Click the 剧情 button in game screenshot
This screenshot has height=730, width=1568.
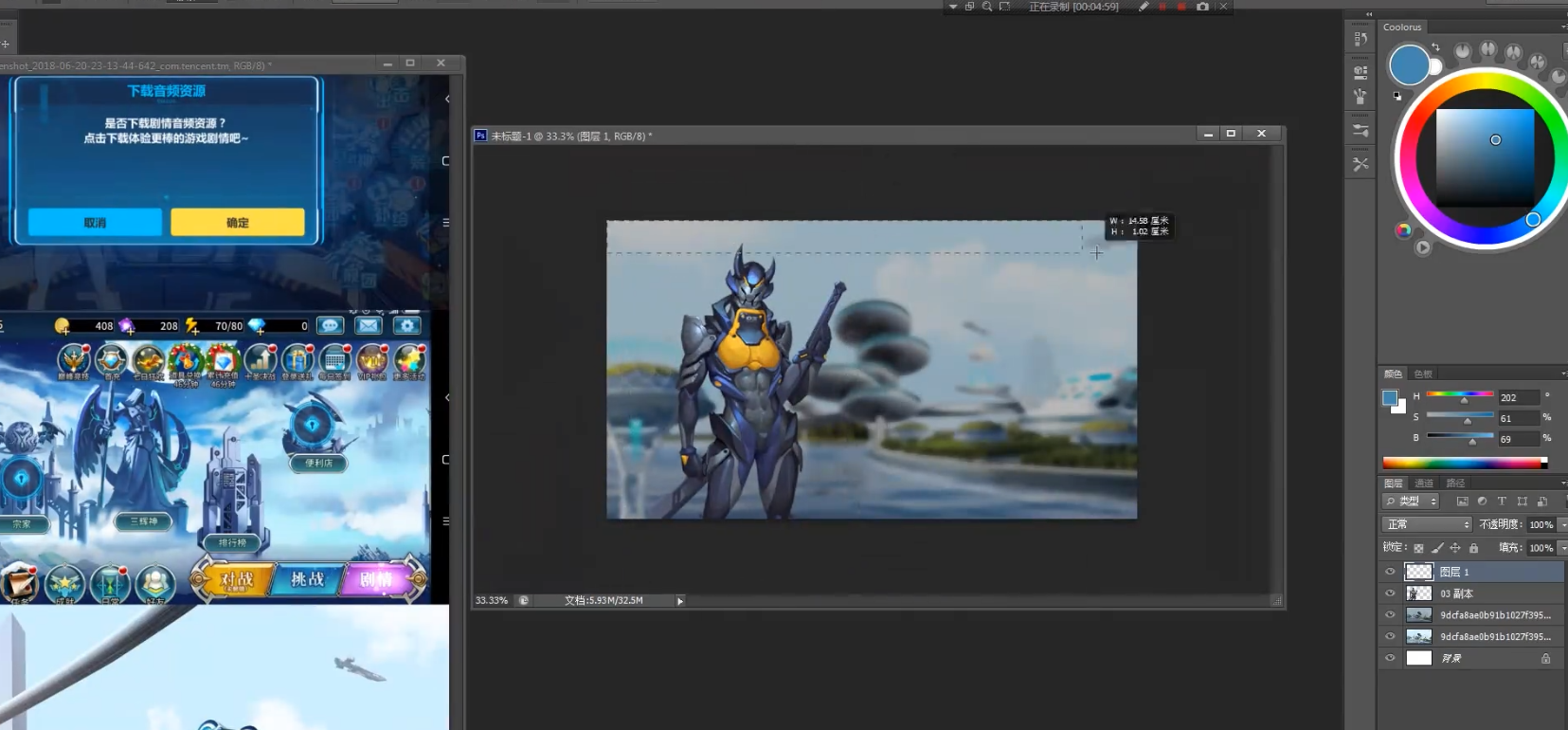point(379,579)
